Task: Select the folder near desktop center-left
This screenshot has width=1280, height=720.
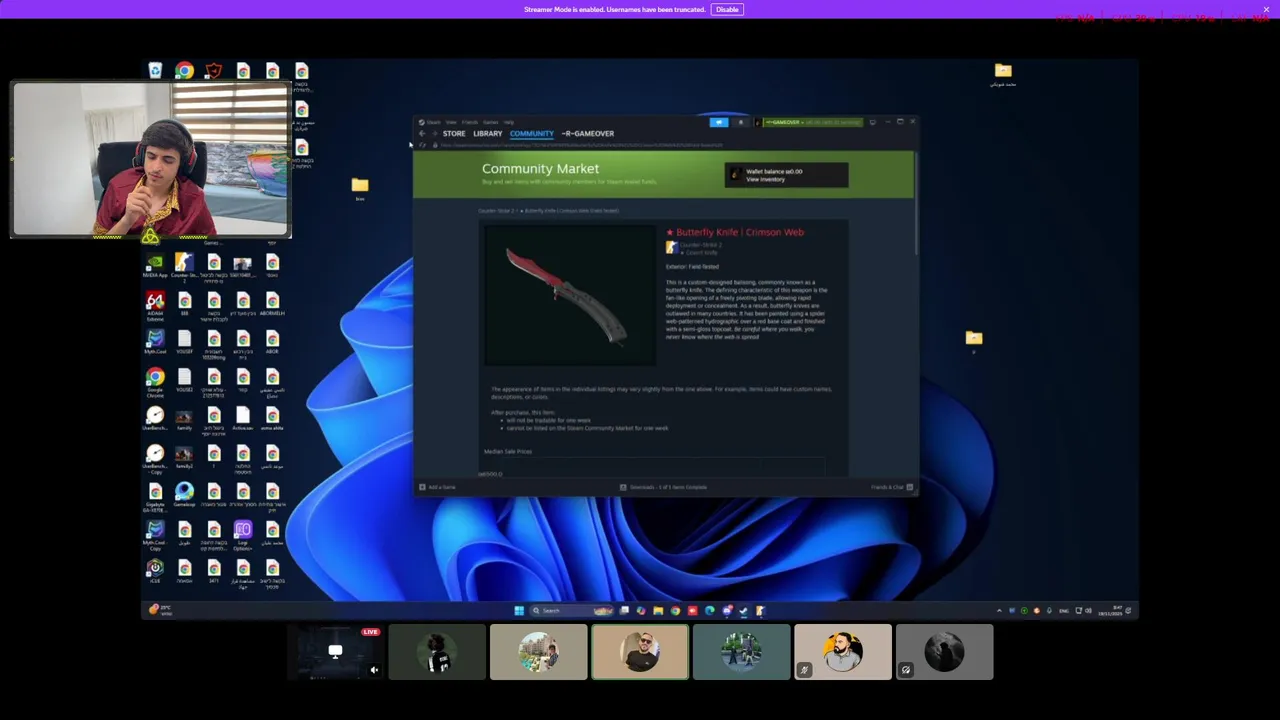Action: click(x=360, y=187)
